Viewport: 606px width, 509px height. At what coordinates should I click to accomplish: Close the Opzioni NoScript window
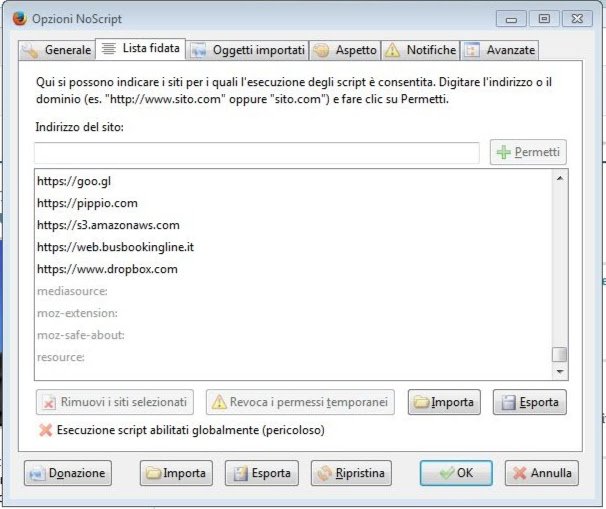577,19
